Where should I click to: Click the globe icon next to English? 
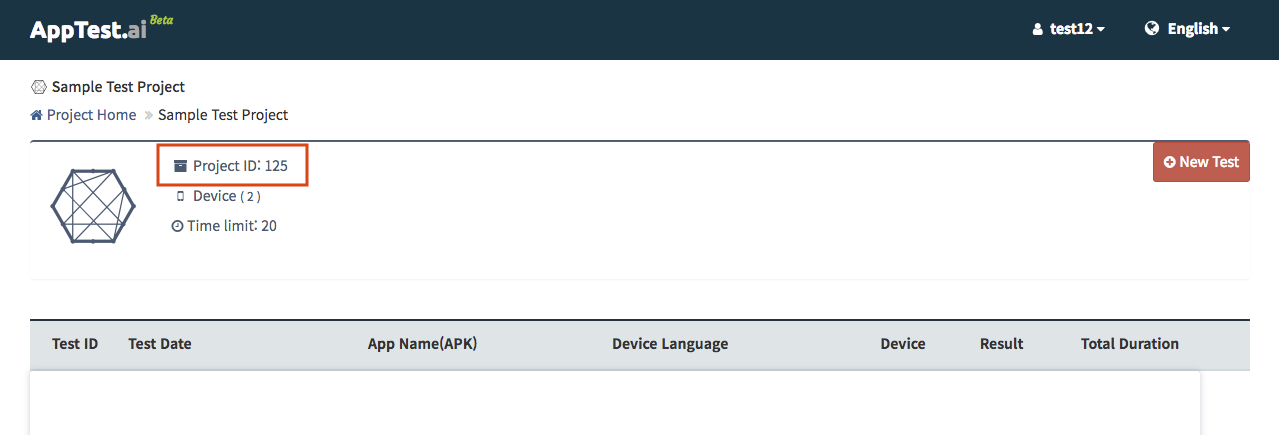point(1152,29)
